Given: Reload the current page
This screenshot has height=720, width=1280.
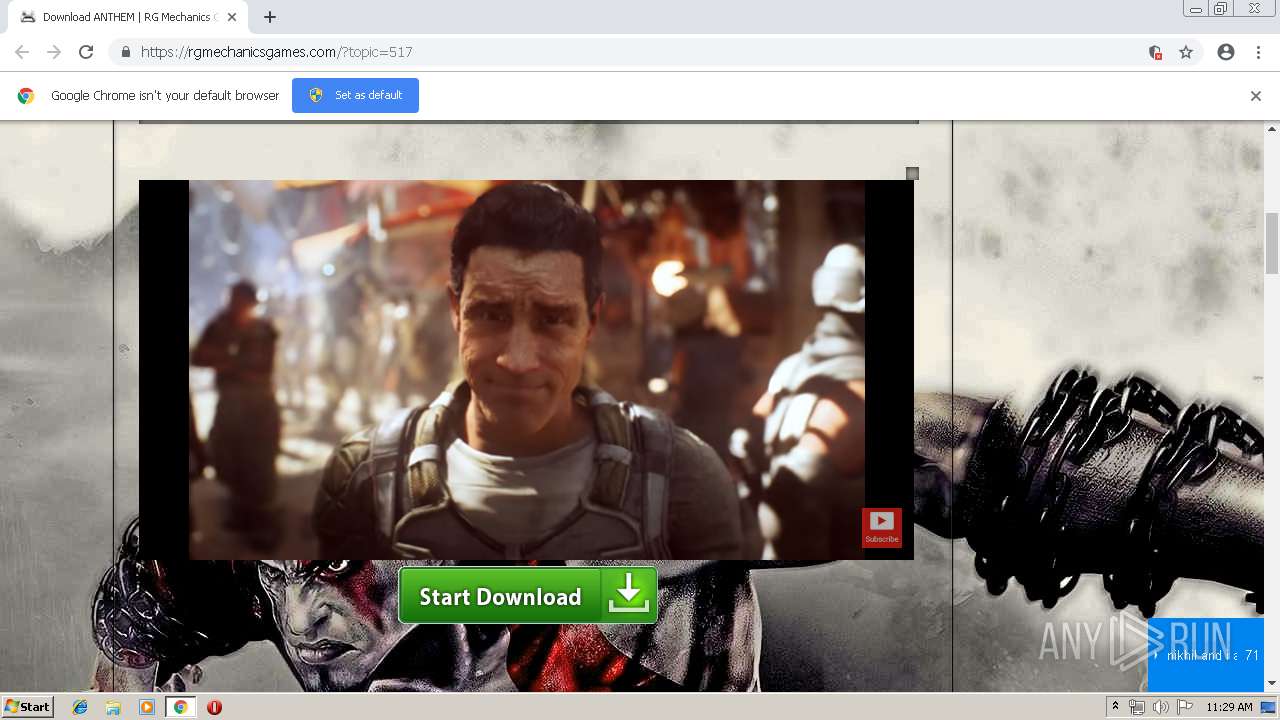Looking at the screenshot, I should [86, 52].
